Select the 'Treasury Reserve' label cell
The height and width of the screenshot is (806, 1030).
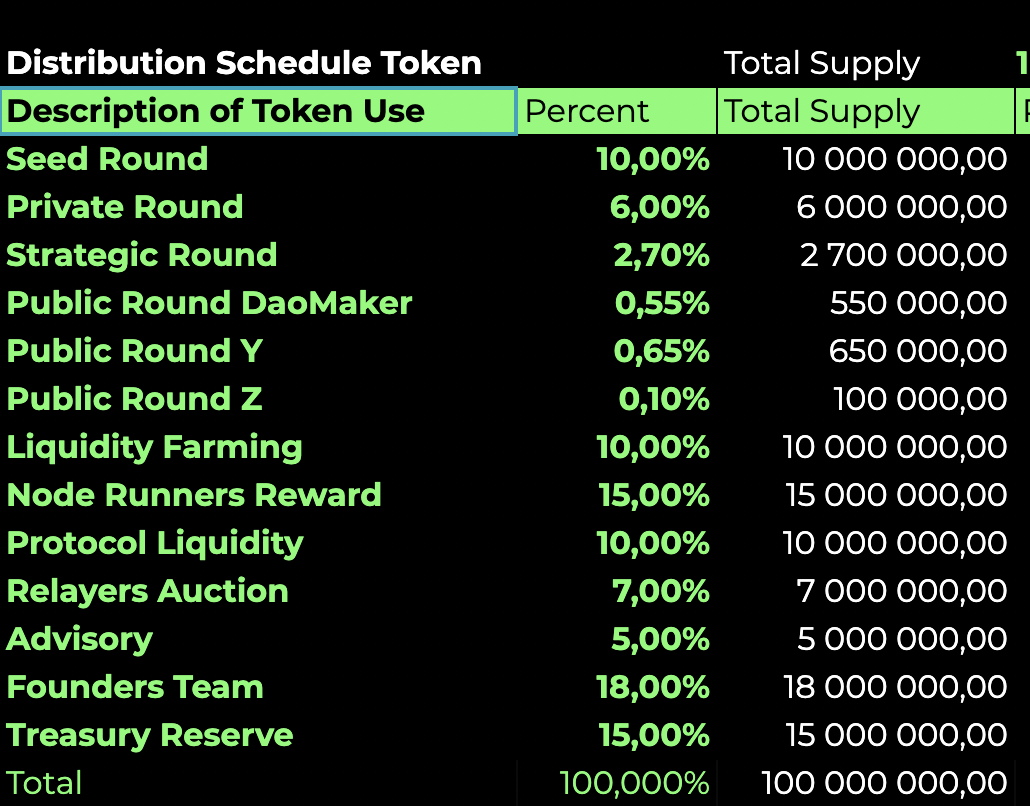(x=150, y=735)
